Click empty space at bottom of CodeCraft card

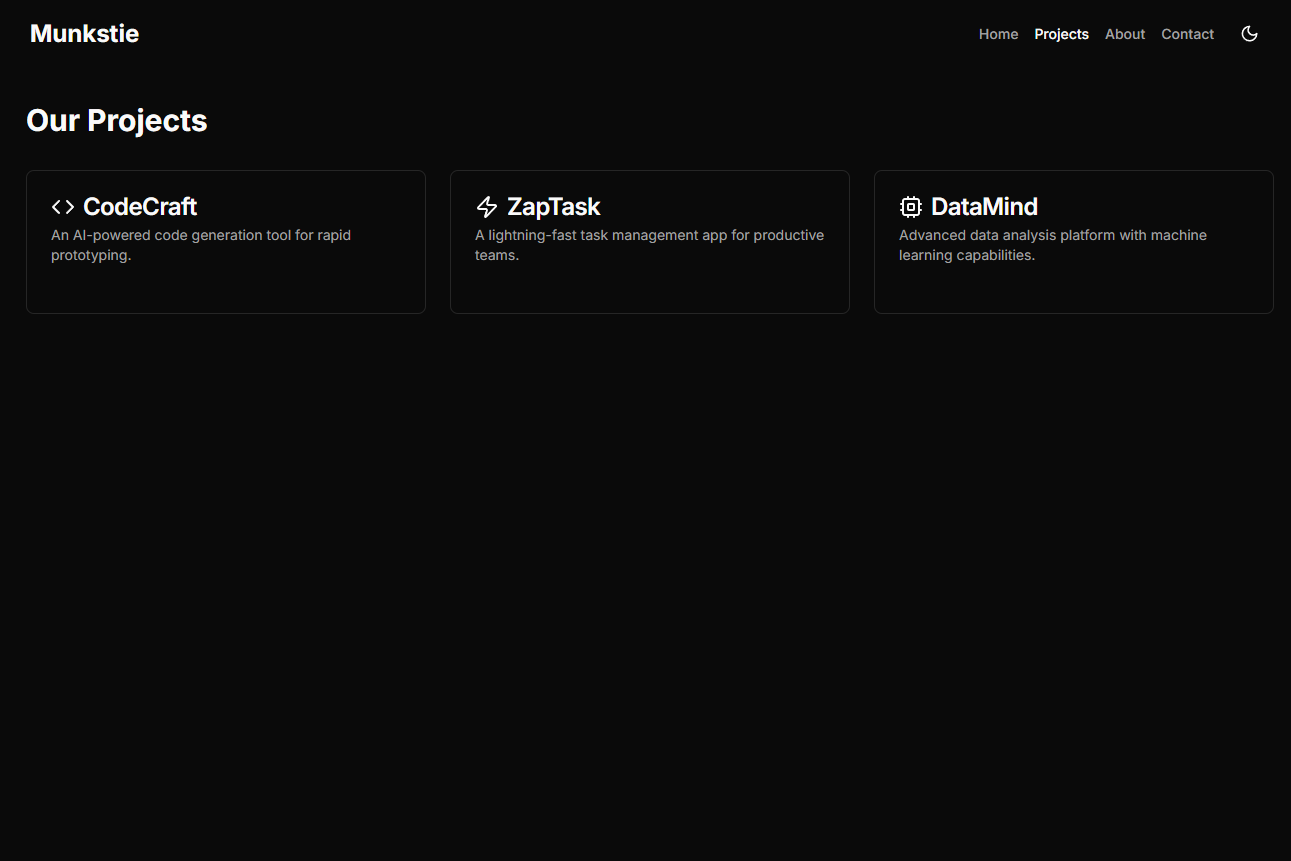click(x=225, y=290)
